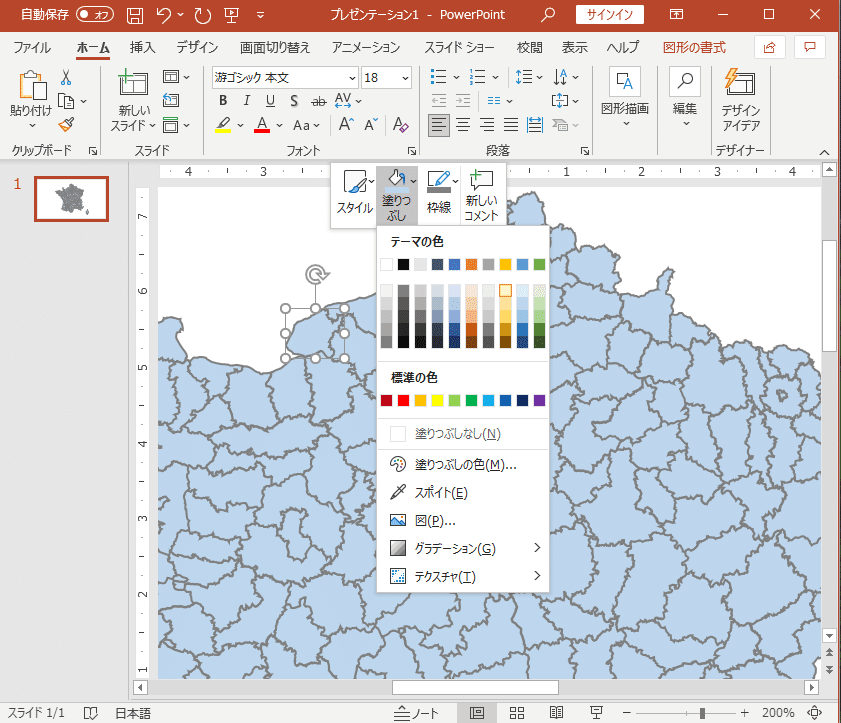841x723 pixels.
Task: Open Design Ideas (デザインアイデア)
Action: pos(740,100)
